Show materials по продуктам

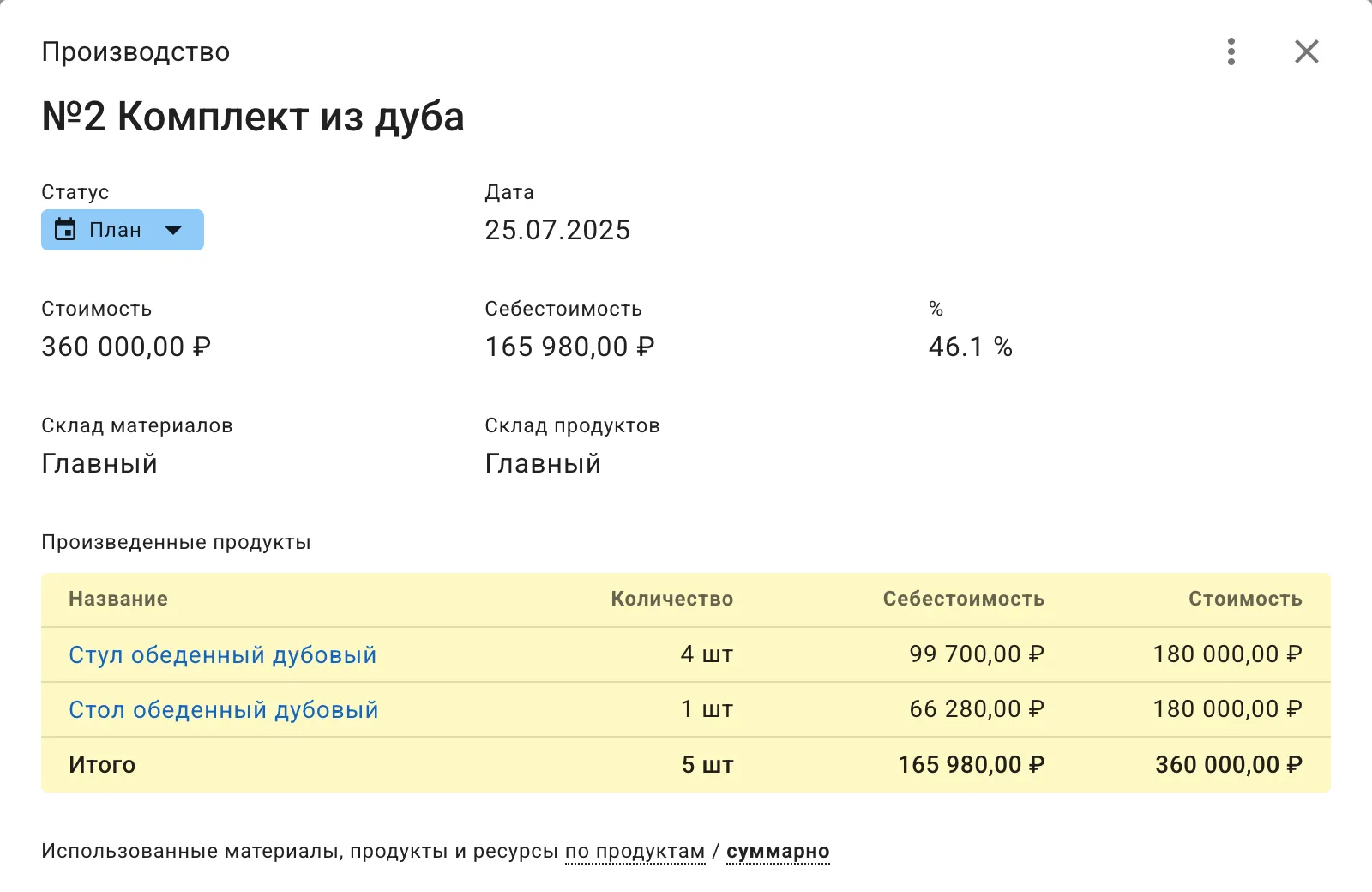(634, 850)
